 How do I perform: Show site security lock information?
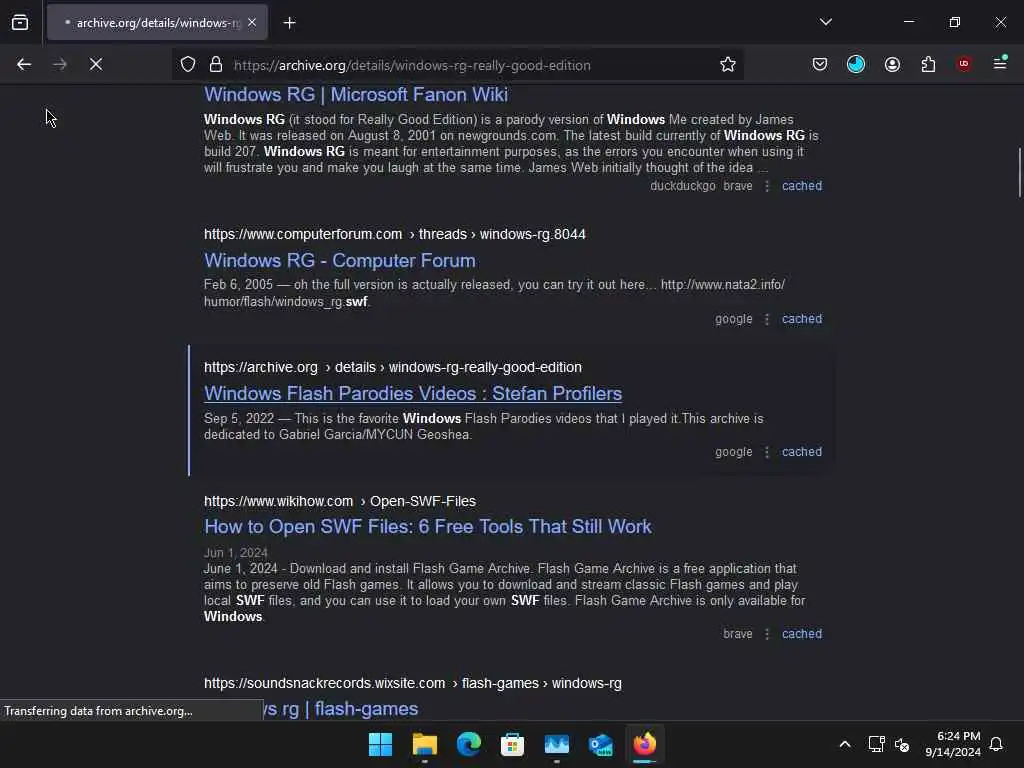pyautogui.click(x=216, y=64)
